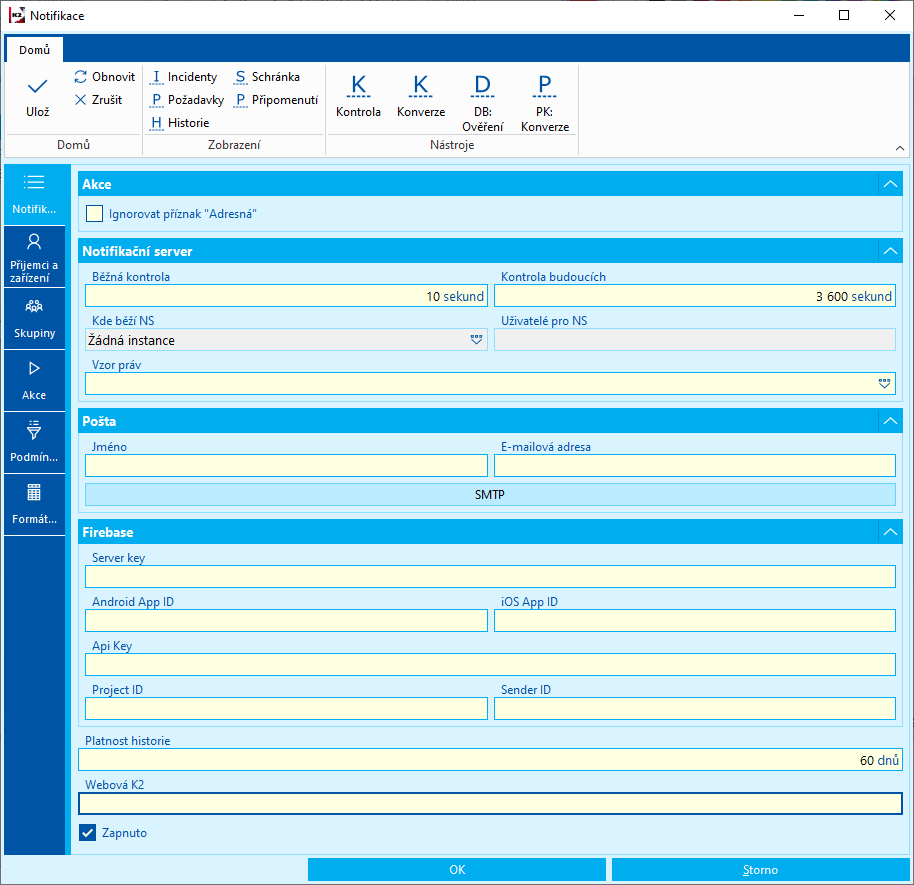Open the Skupiny sidebar section
Viewport: 914px width, 885px height.
34,318
